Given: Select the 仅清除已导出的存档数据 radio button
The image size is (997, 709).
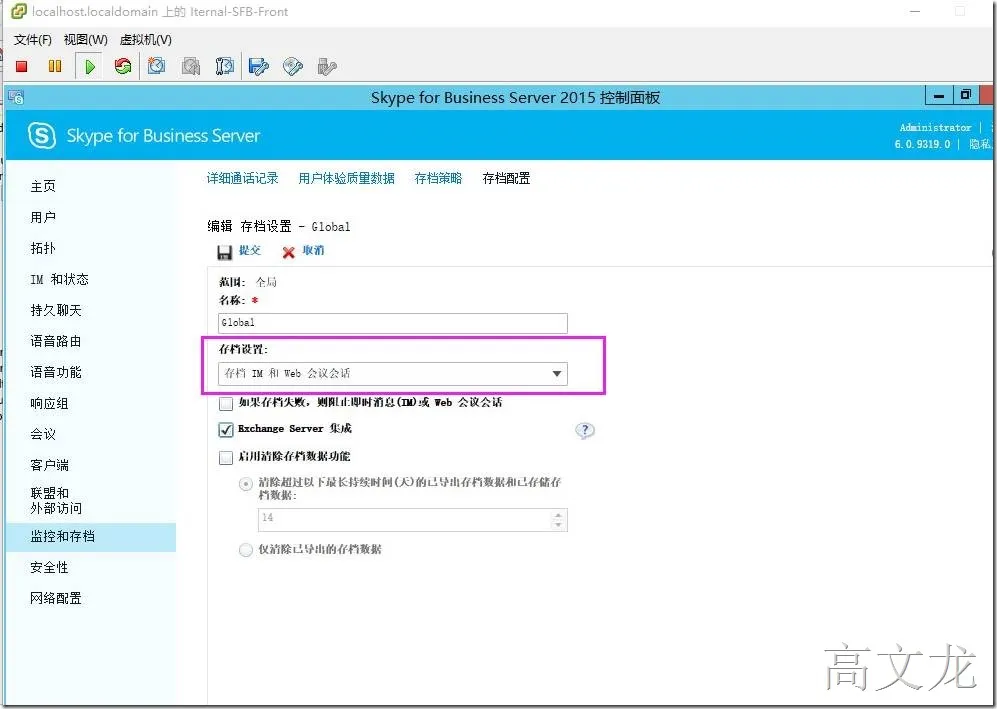Looking at the screenshot, I should pos(245,550).
